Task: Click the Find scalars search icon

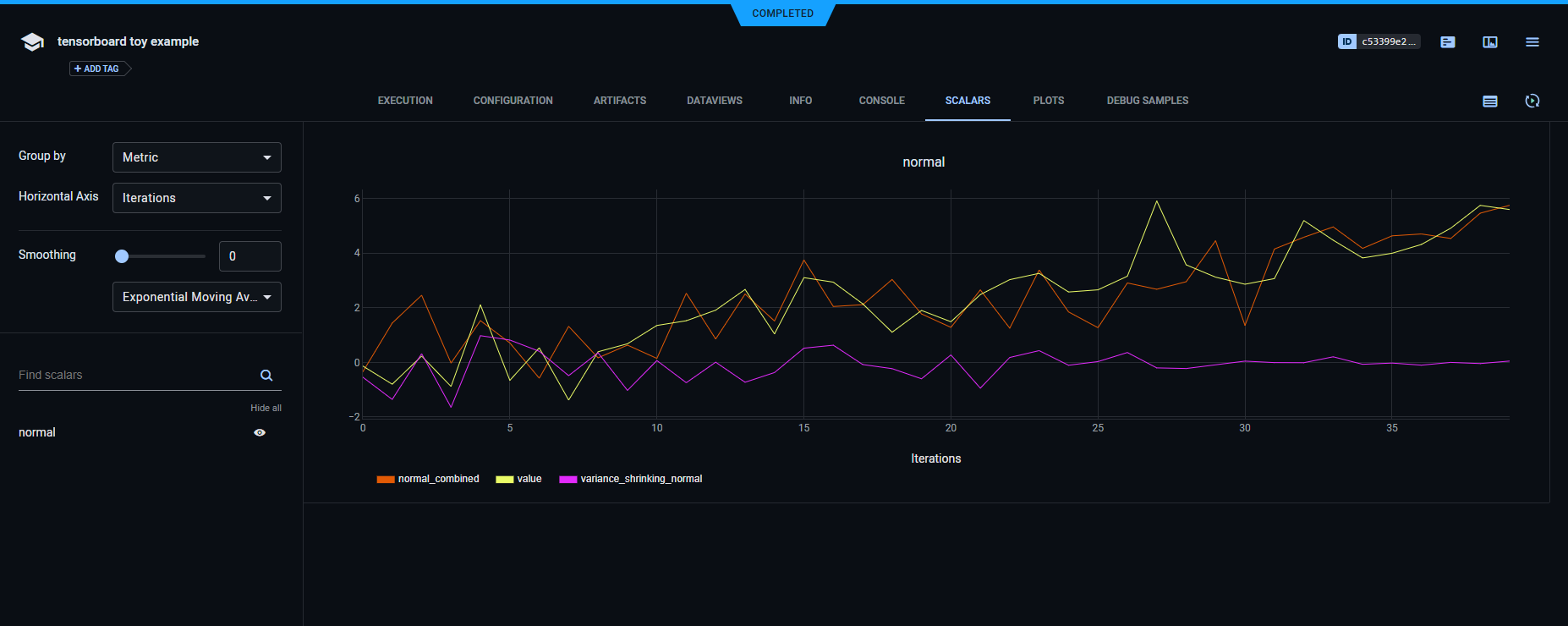Action: 266,376
